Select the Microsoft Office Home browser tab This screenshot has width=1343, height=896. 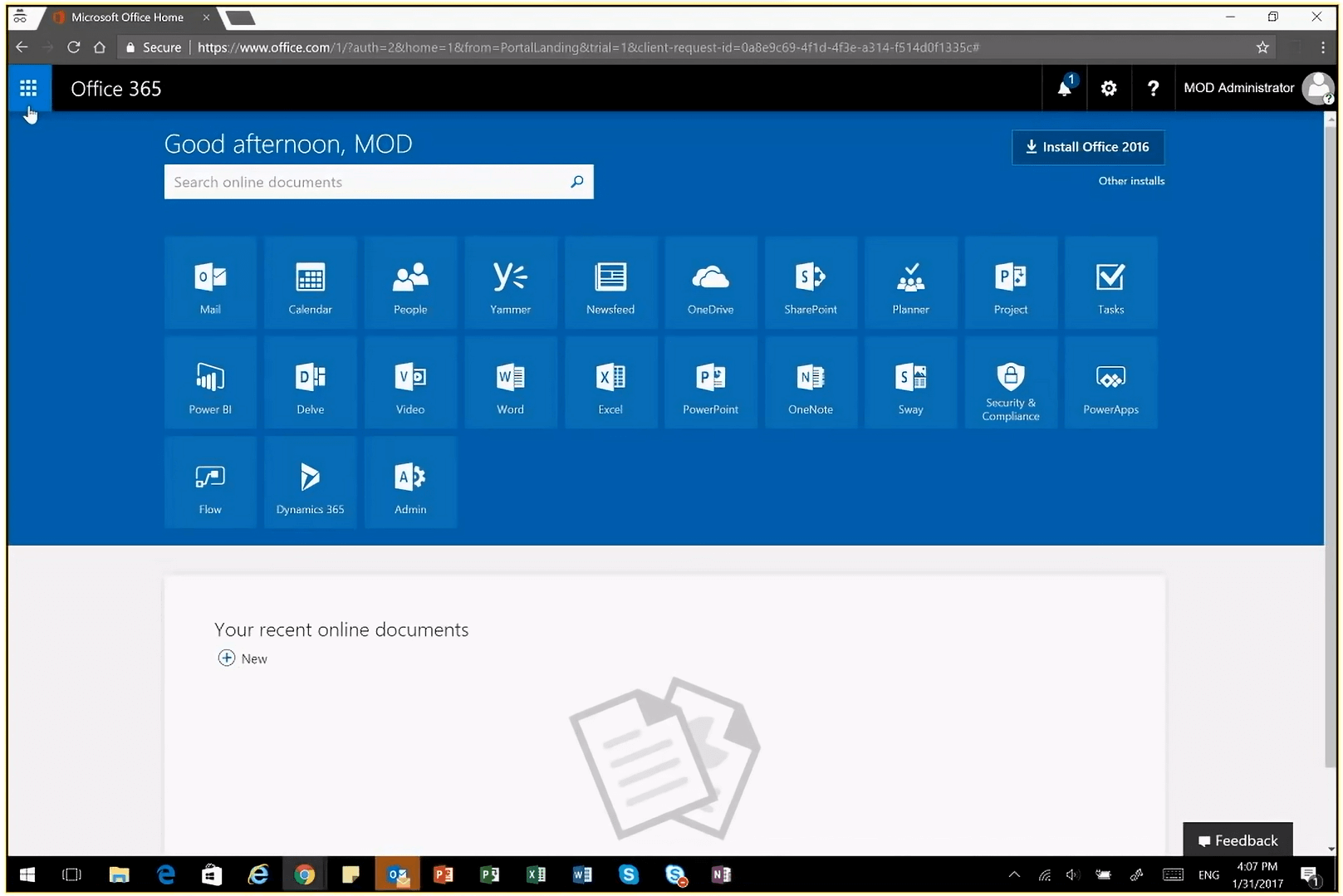point(127,17)
